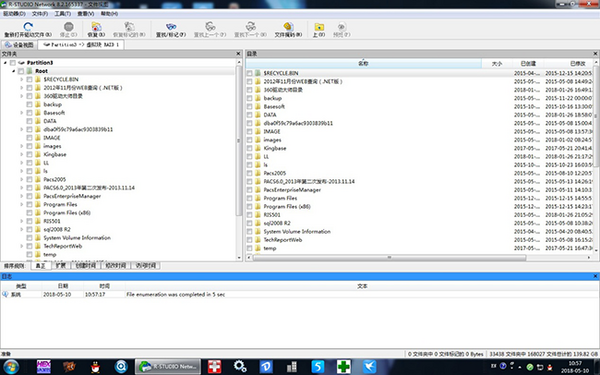Screen dimensions: 600x375
Task: Open the QQ penguin icon in the taskbar
Action: click(96, 367)
